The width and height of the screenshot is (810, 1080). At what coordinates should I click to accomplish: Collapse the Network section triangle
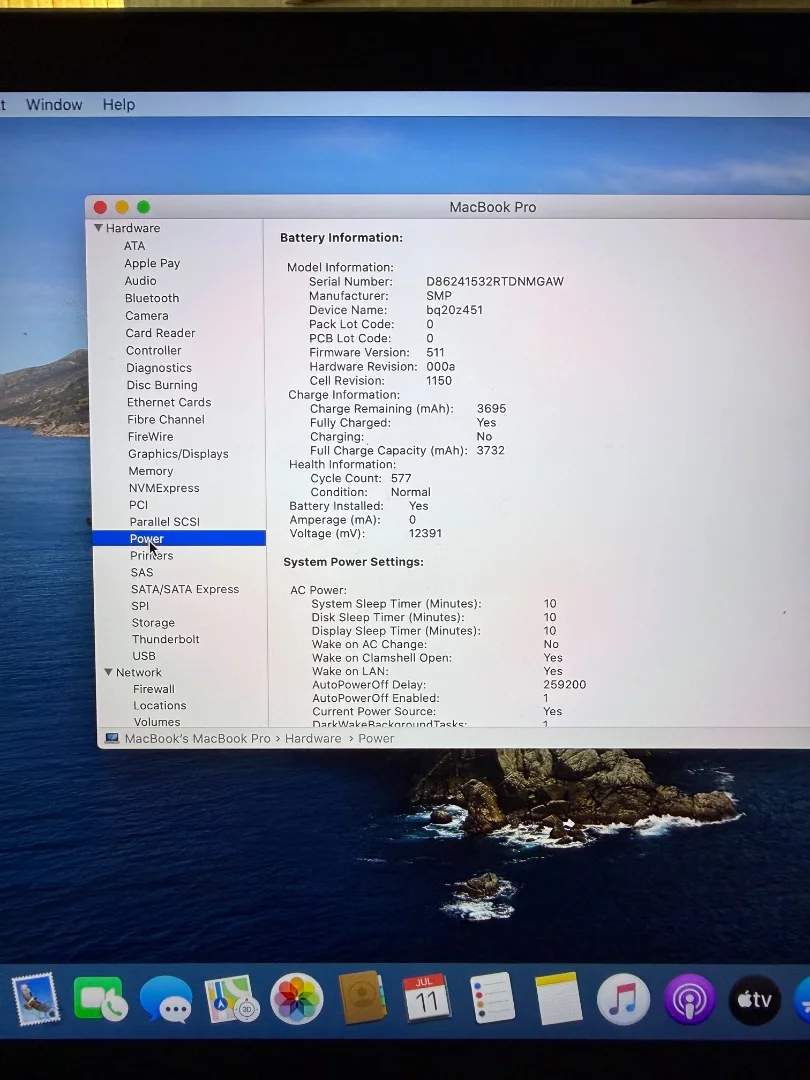pyautogui.click(x=108, y=672)
